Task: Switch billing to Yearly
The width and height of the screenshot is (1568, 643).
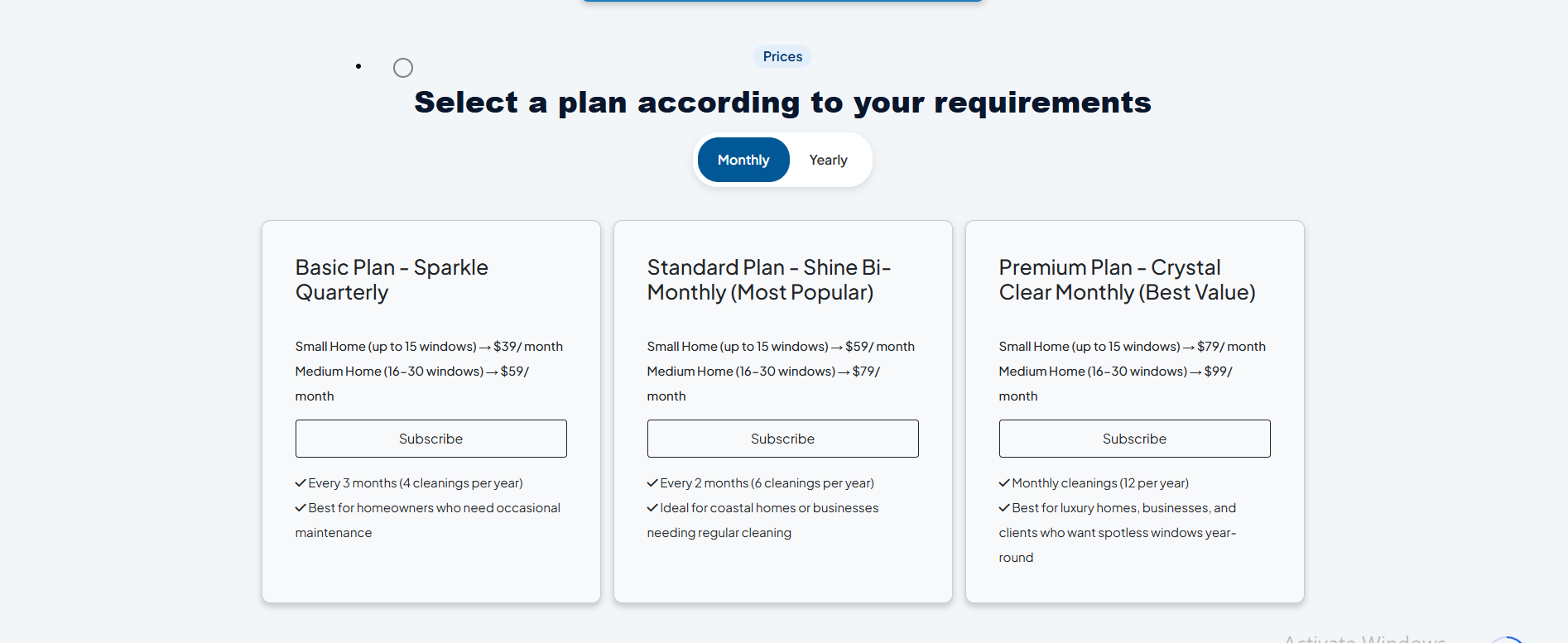Action: tap(828, 160)
